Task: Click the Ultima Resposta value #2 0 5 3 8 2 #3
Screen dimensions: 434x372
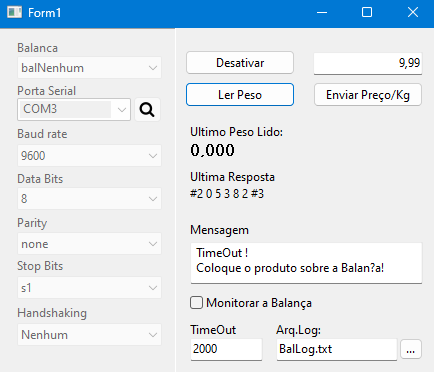Action: pyautogui.click(x=227, y=194)
